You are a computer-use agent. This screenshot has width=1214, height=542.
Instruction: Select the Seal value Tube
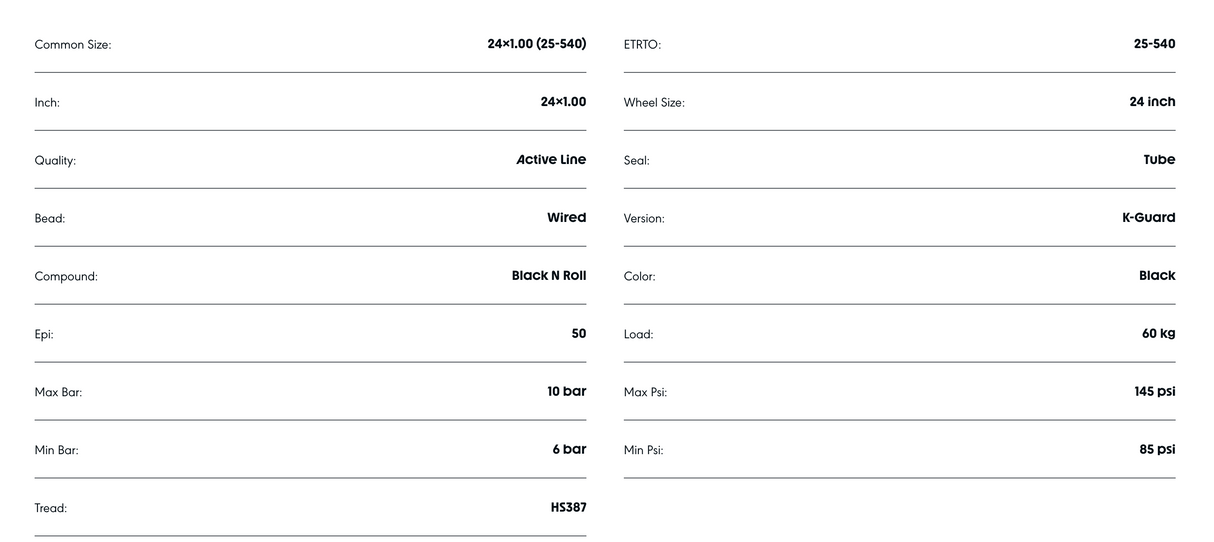pos(1159,160)
